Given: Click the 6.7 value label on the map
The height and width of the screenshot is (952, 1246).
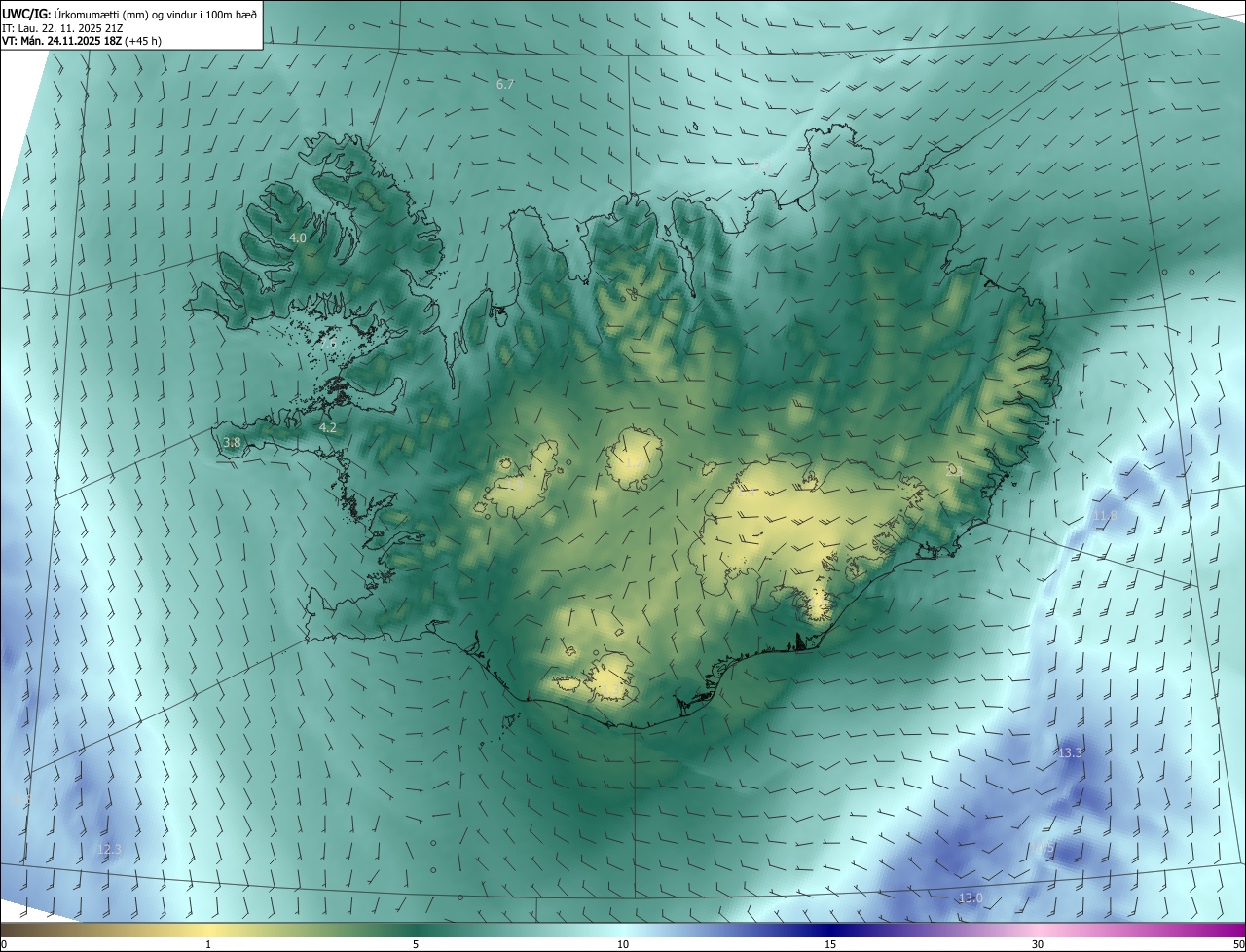Looking at the screenshot, I should [x=505, y=85].
